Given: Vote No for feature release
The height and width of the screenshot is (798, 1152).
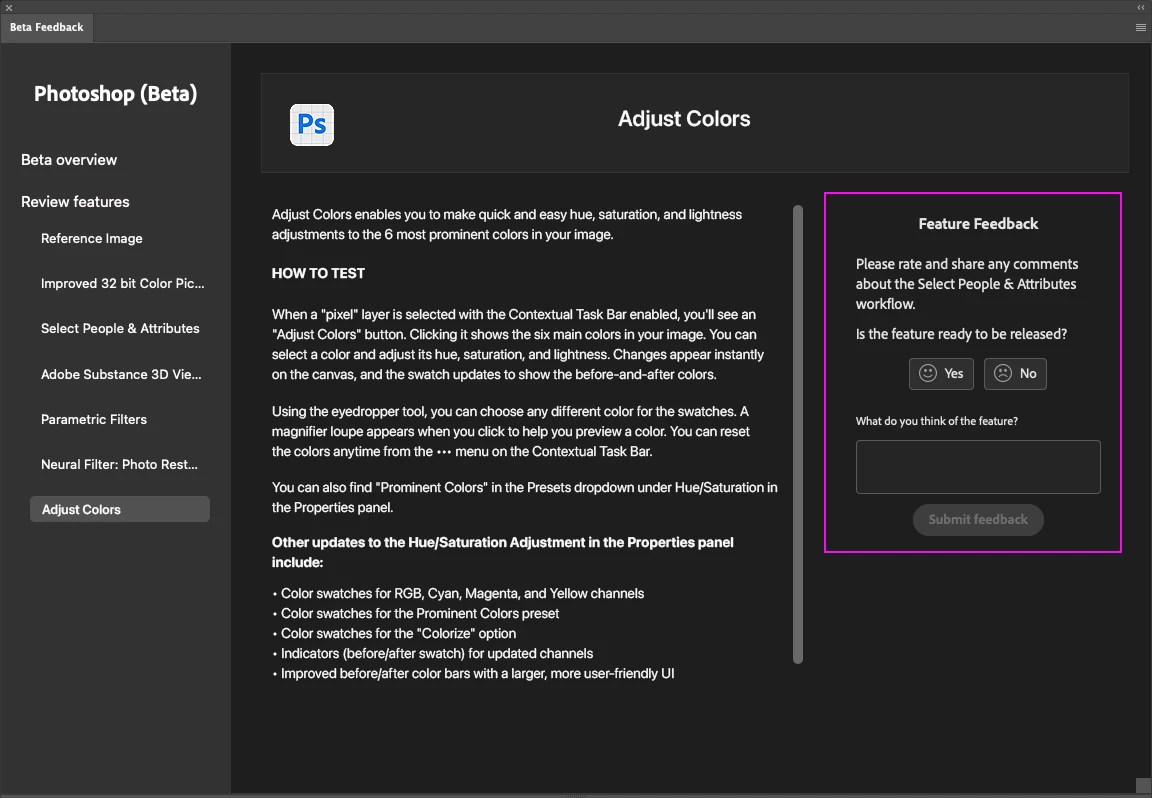Looking at the screenshot, I should coord(1015,373).
